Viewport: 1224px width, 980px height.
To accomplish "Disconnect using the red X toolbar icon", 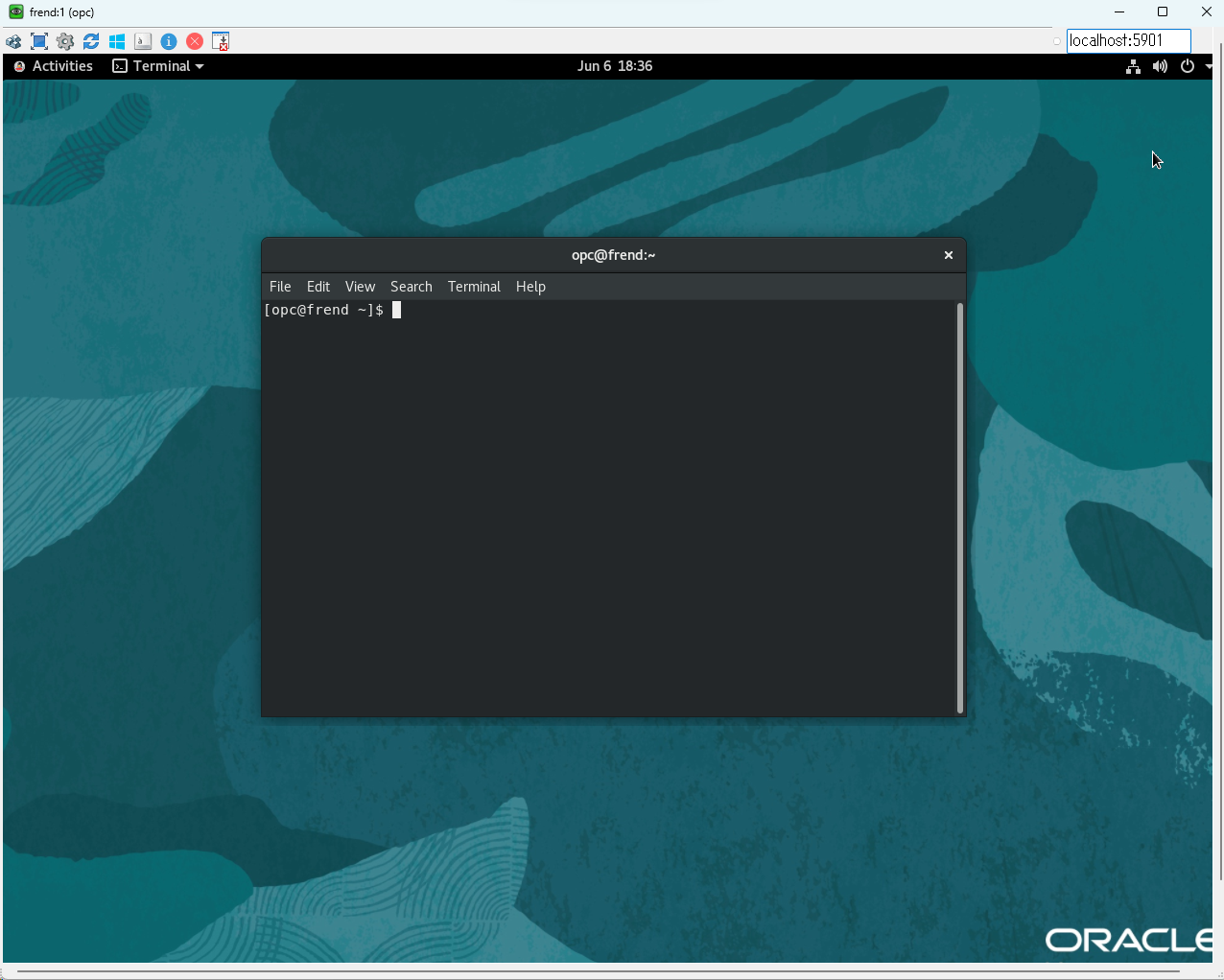I will (x=195, y=41).
